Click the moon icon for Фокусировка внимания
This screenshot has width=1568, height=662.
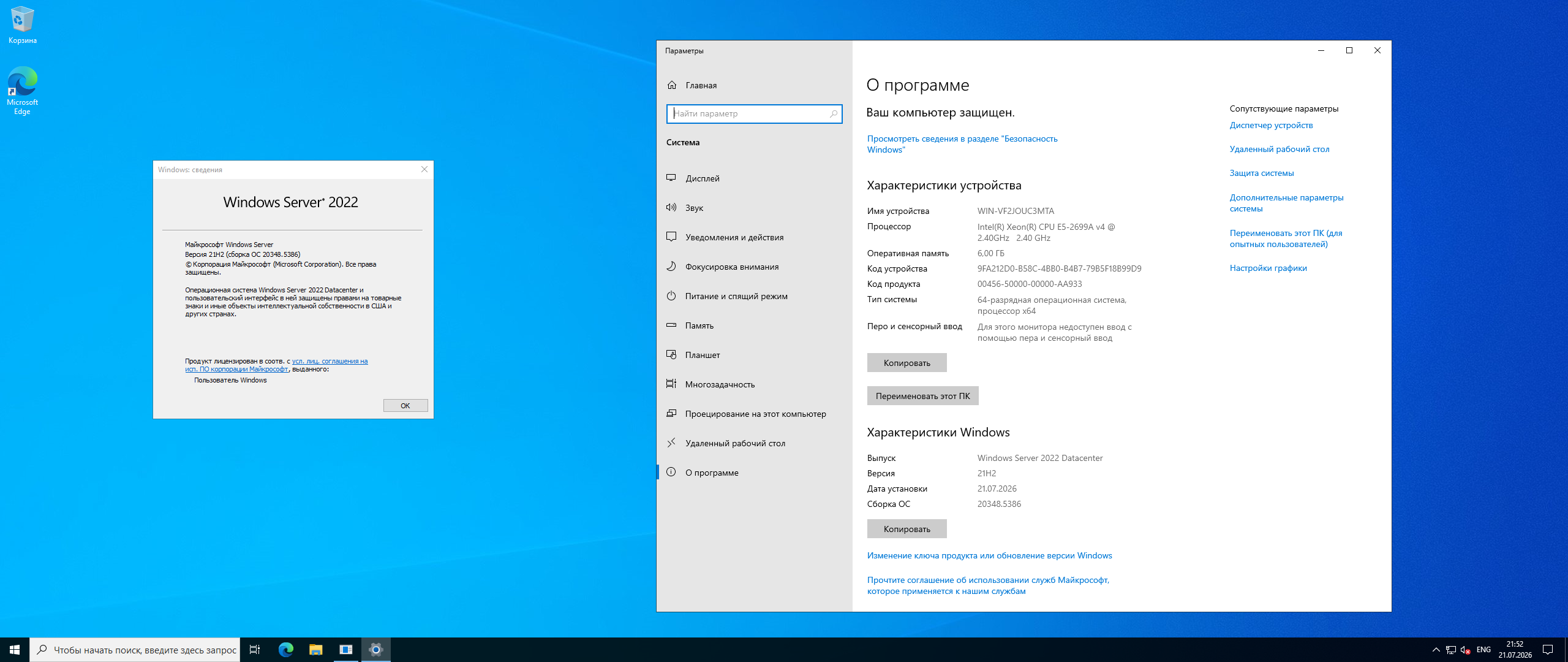(671, 267)
